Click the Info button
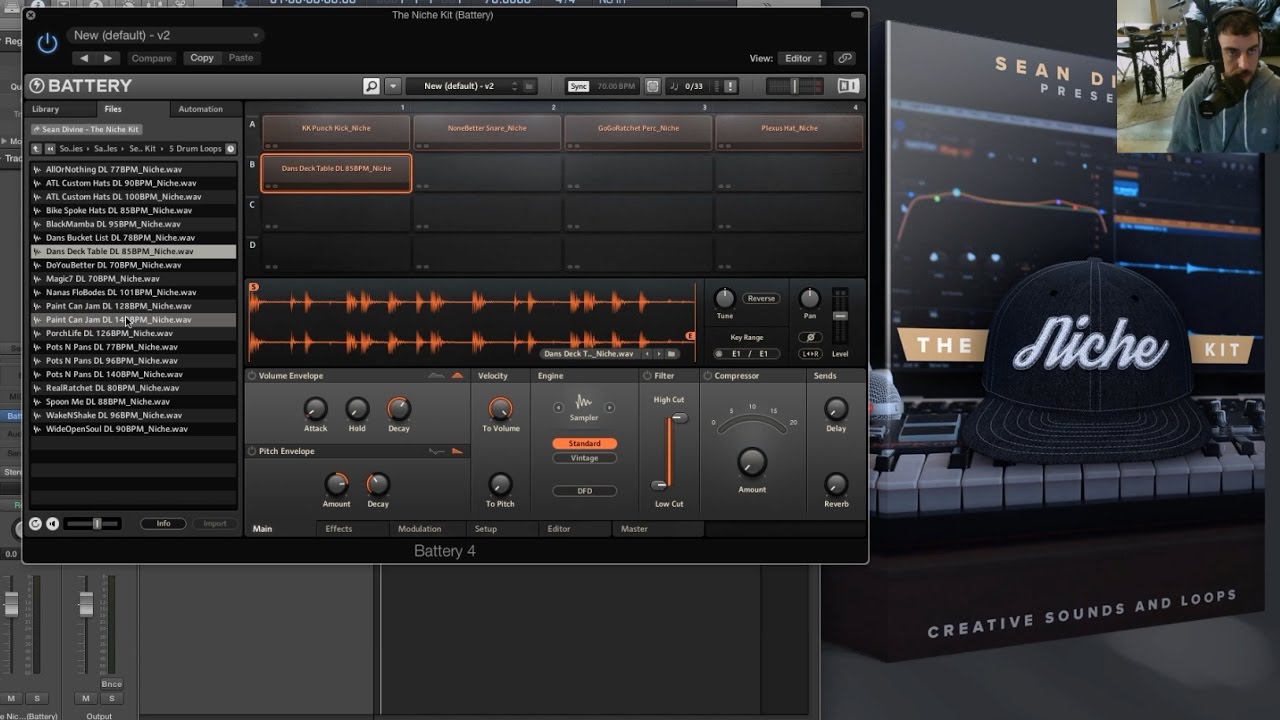 click(163, 523)
